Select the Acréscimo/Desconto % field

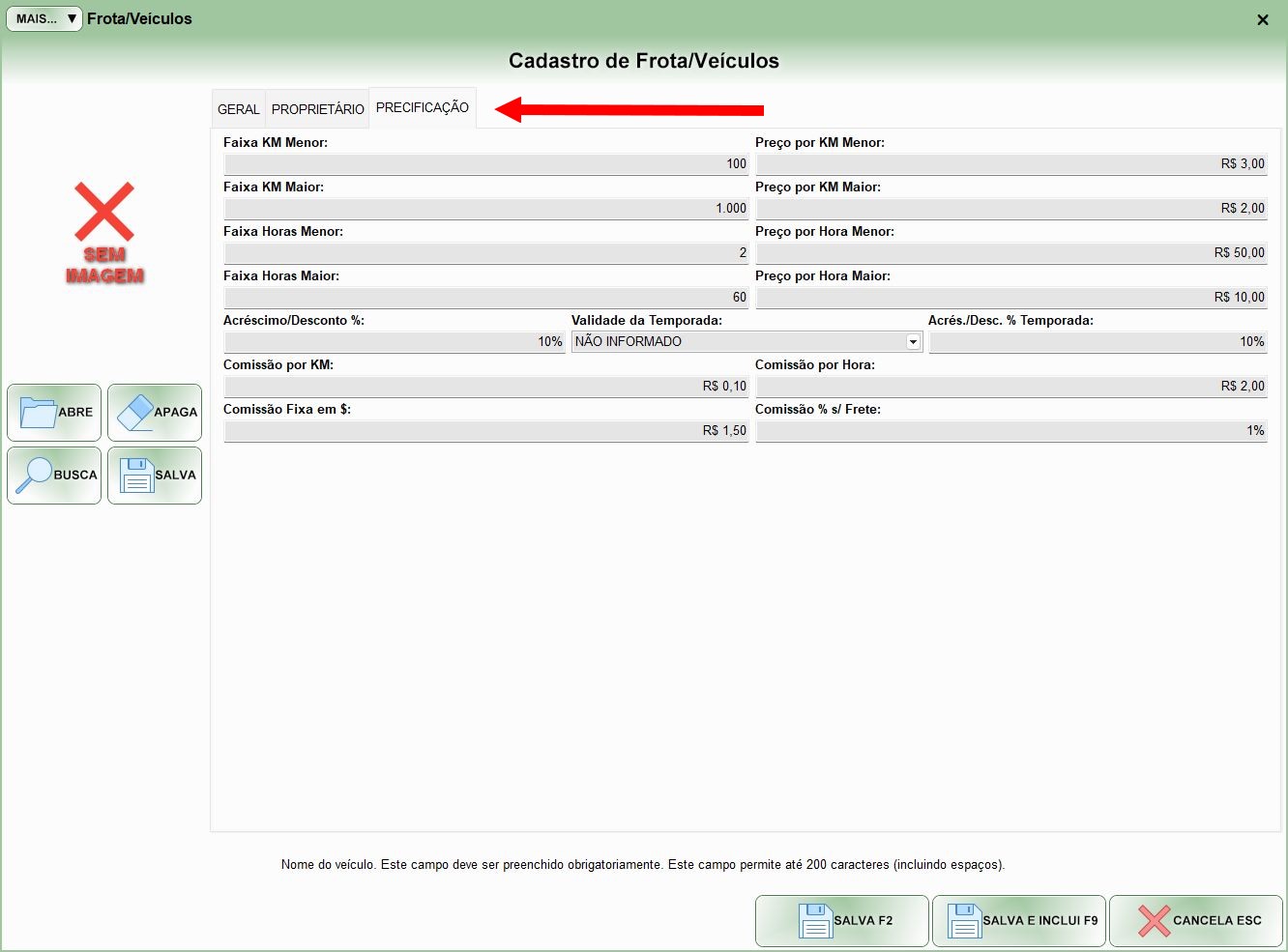(x=394, y=342)
